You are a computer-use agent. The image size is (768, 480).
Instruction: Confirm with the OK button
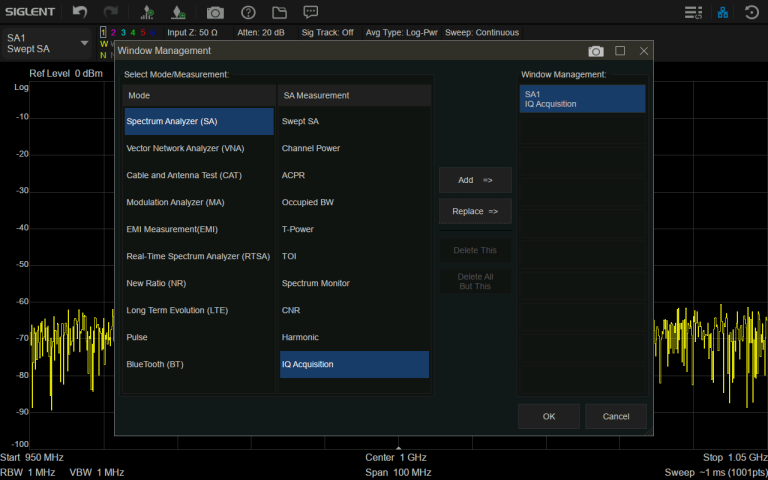[x=548, y=416]
